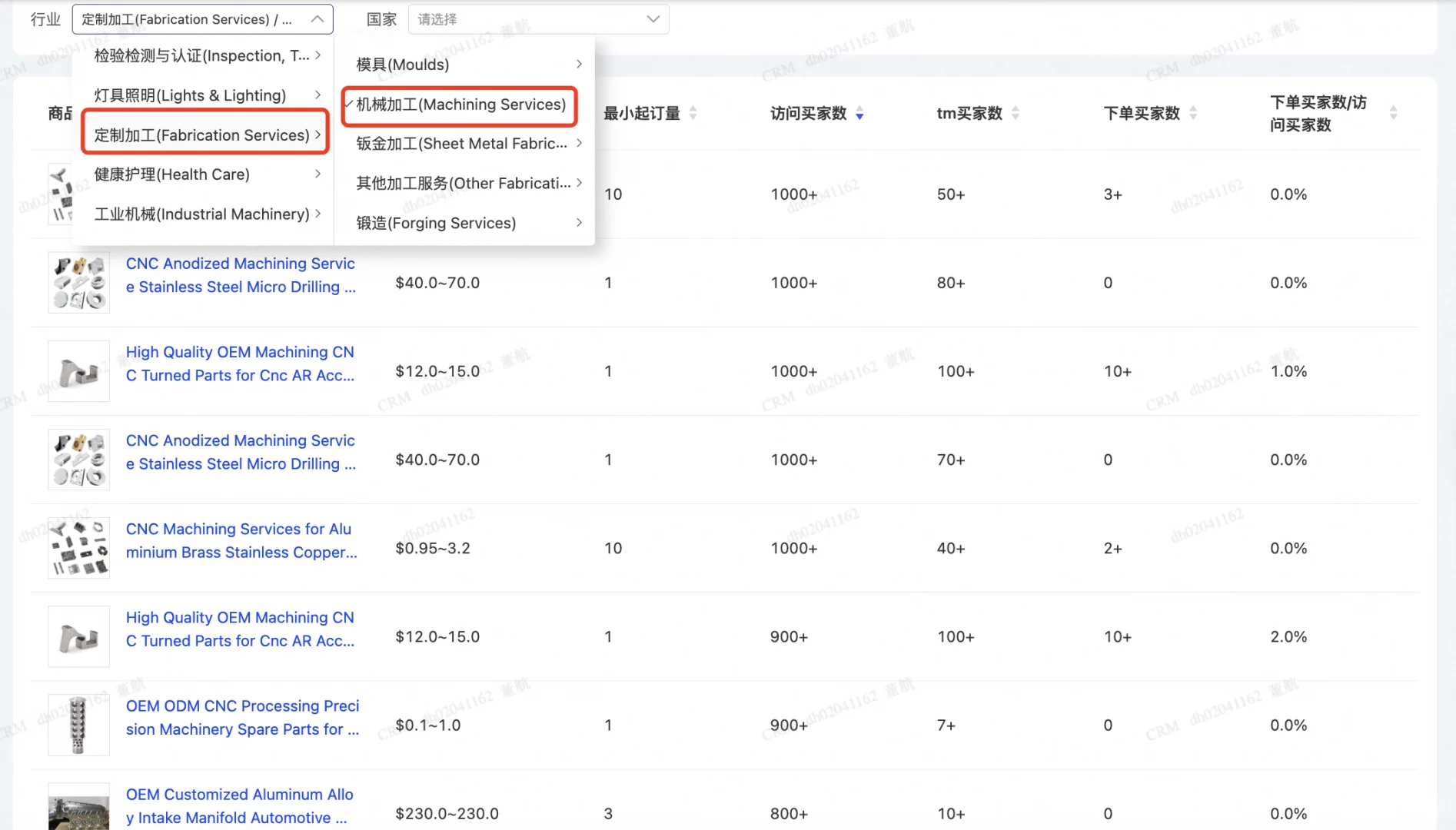This screenshot has height=830, width=1456.
Task: Open CNC Anodized Machining link priced with 80+ tm buyers
Action: click(x=241, y=275)
